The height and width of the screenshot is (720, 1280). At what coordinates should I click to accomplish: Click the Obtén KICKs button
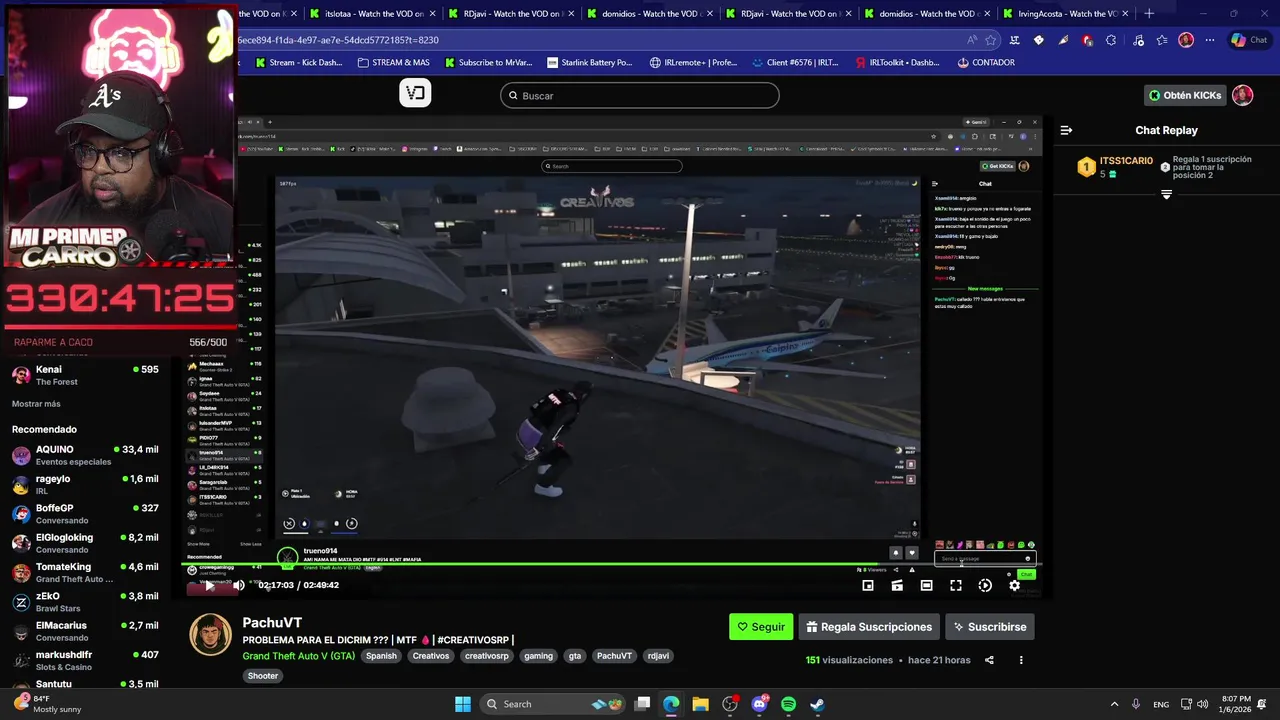pyautogui.click(x=1185, y=95)
